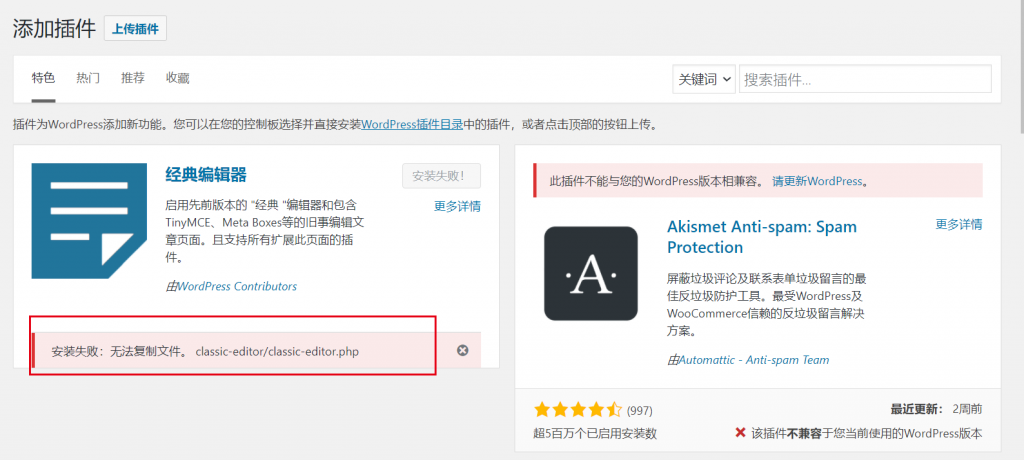This screenshot has height=460, width=1024.
Task: Click the (997) rating count
Action: pyautogui.click(x=639, y=411)
